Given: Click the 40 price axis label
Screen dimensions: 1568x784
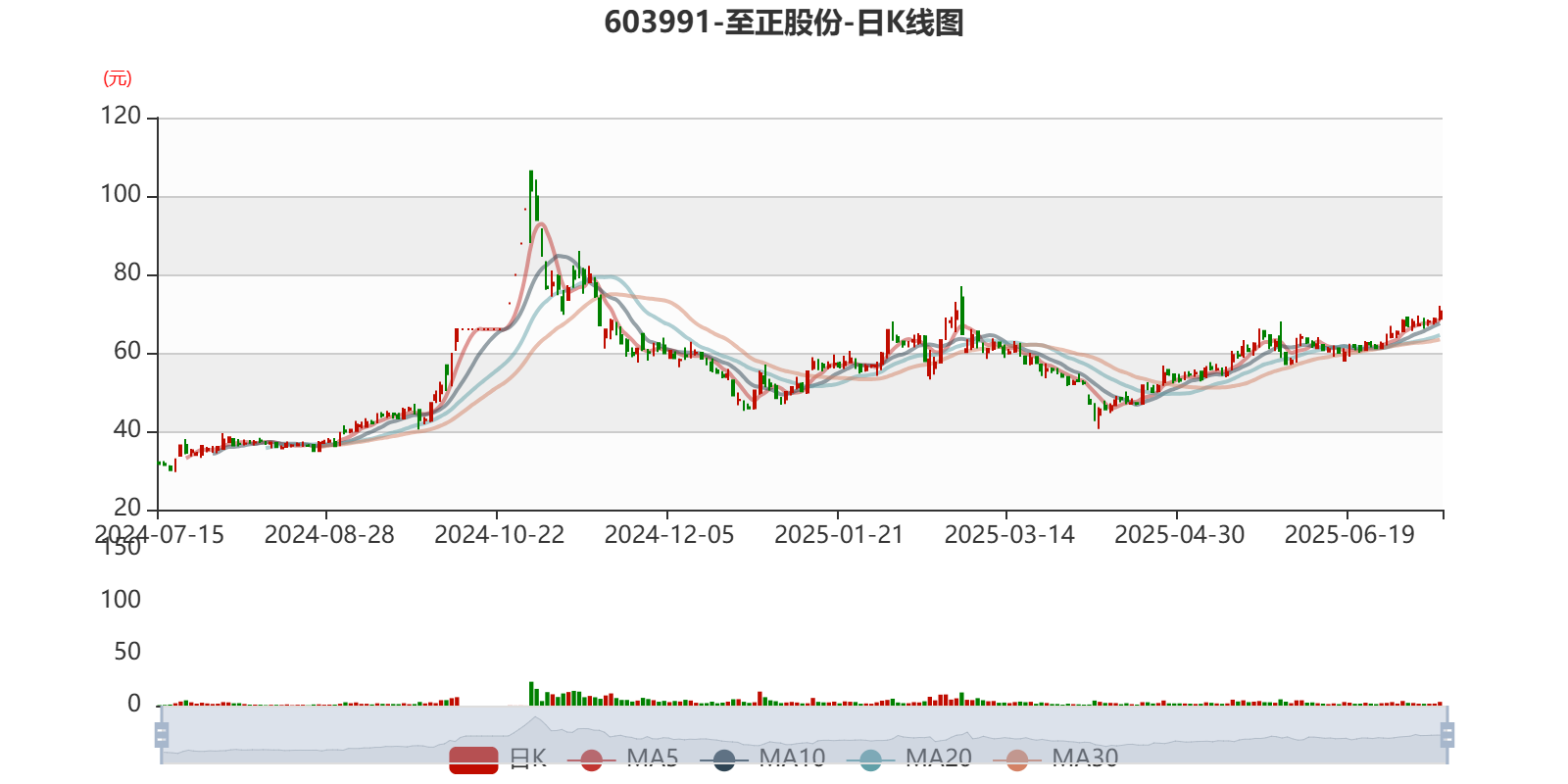Looking at the screenshot, I should tap(127, 430).
